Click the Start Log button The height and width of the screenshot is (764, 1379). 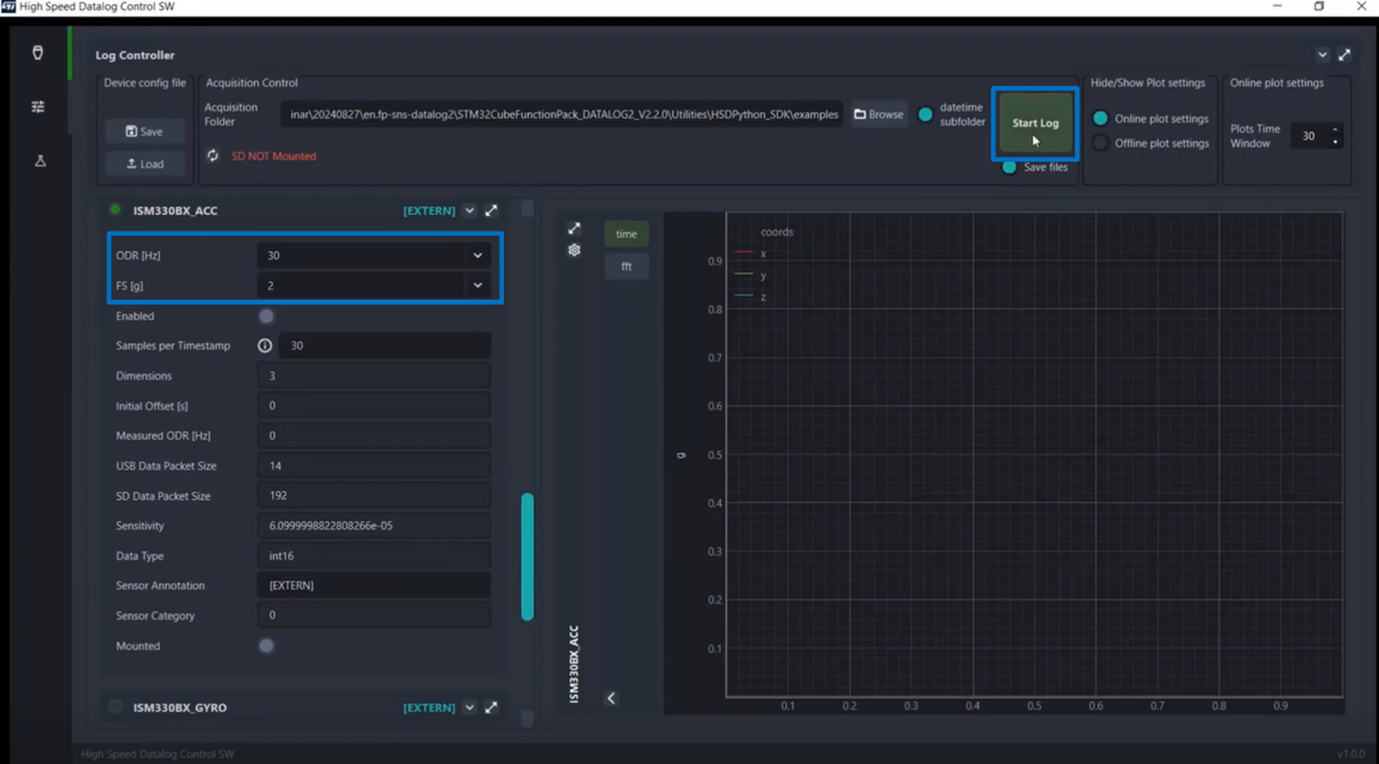[x=1035, y=123]
